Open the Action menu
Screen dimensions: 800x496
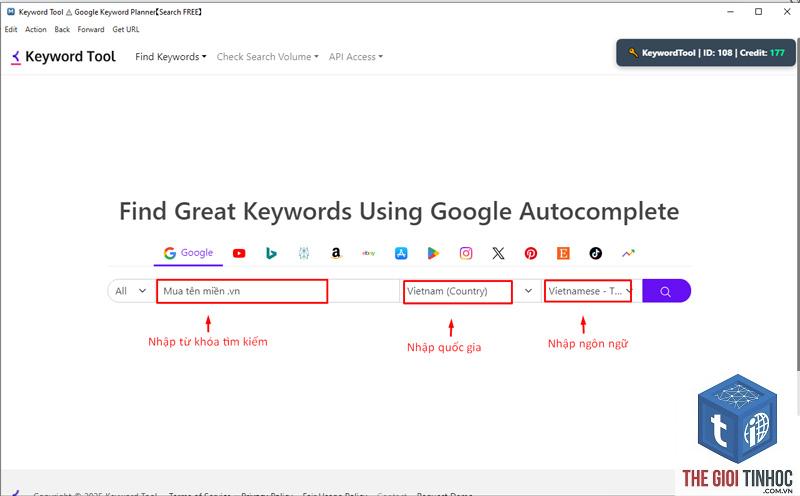pos(36,30)
